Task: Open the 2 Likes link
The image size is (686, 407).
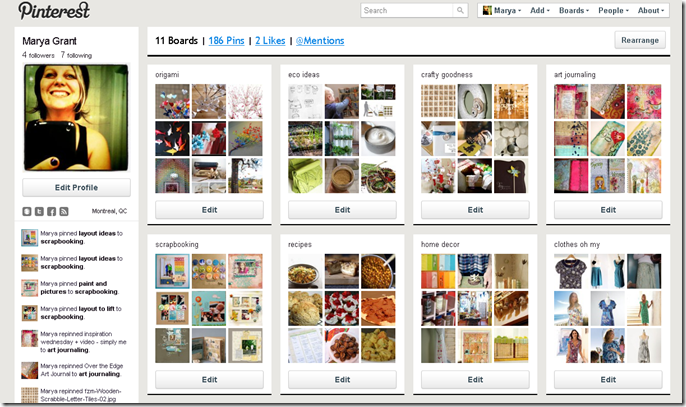Action: [x=270, y=41]
